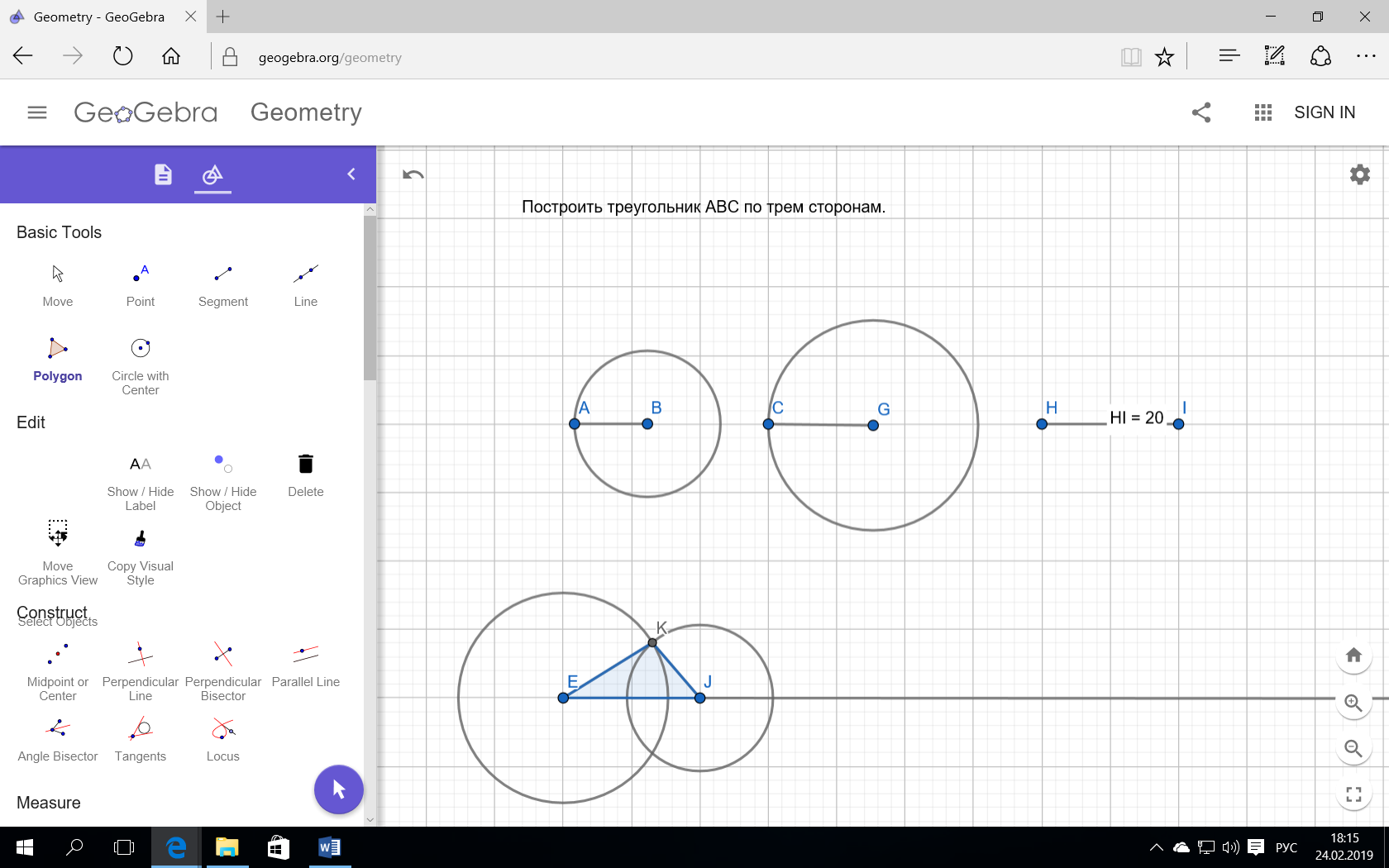The height and width of the screenshot is (868, 1389).
Task: Click the GeoGebra logo
Action: click(x=146, y=112)
